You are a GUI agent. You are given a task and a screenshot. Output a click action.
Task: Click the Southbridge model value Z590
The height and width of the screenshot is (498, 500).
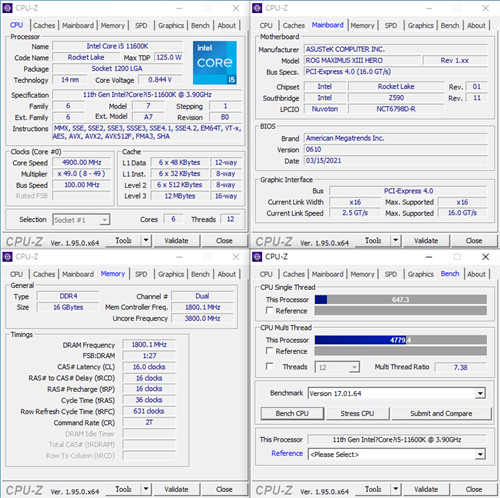(396, 98)
